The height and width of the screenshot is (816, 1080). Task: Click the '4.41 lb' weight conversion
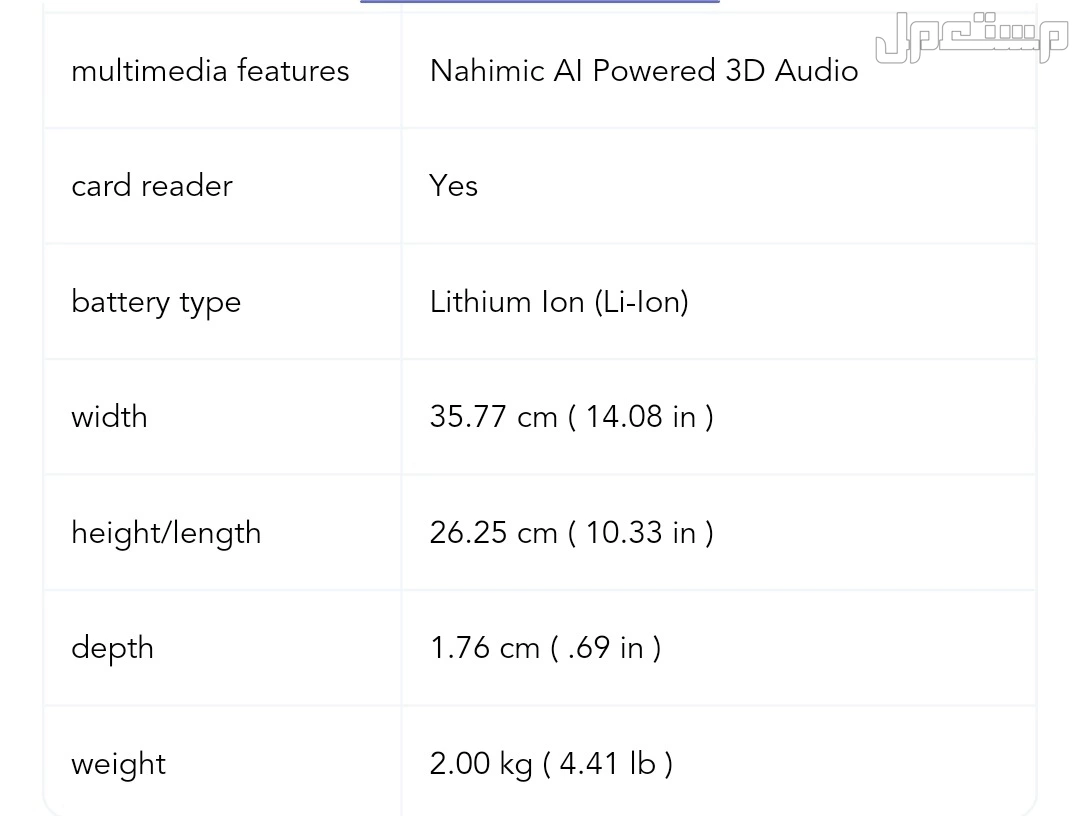607,764
